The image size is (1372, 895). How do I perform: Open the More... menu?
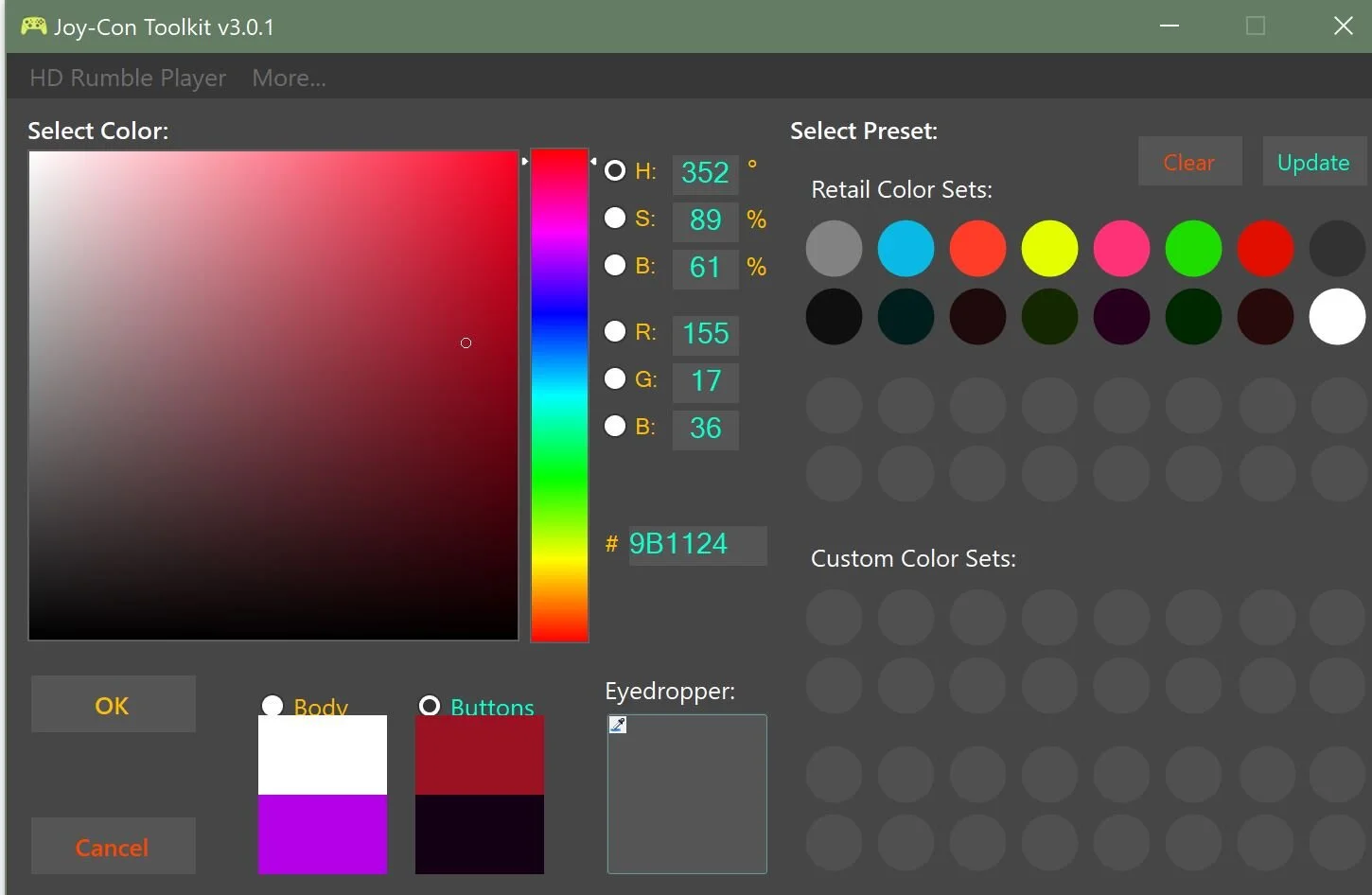(x=289, y=78)
